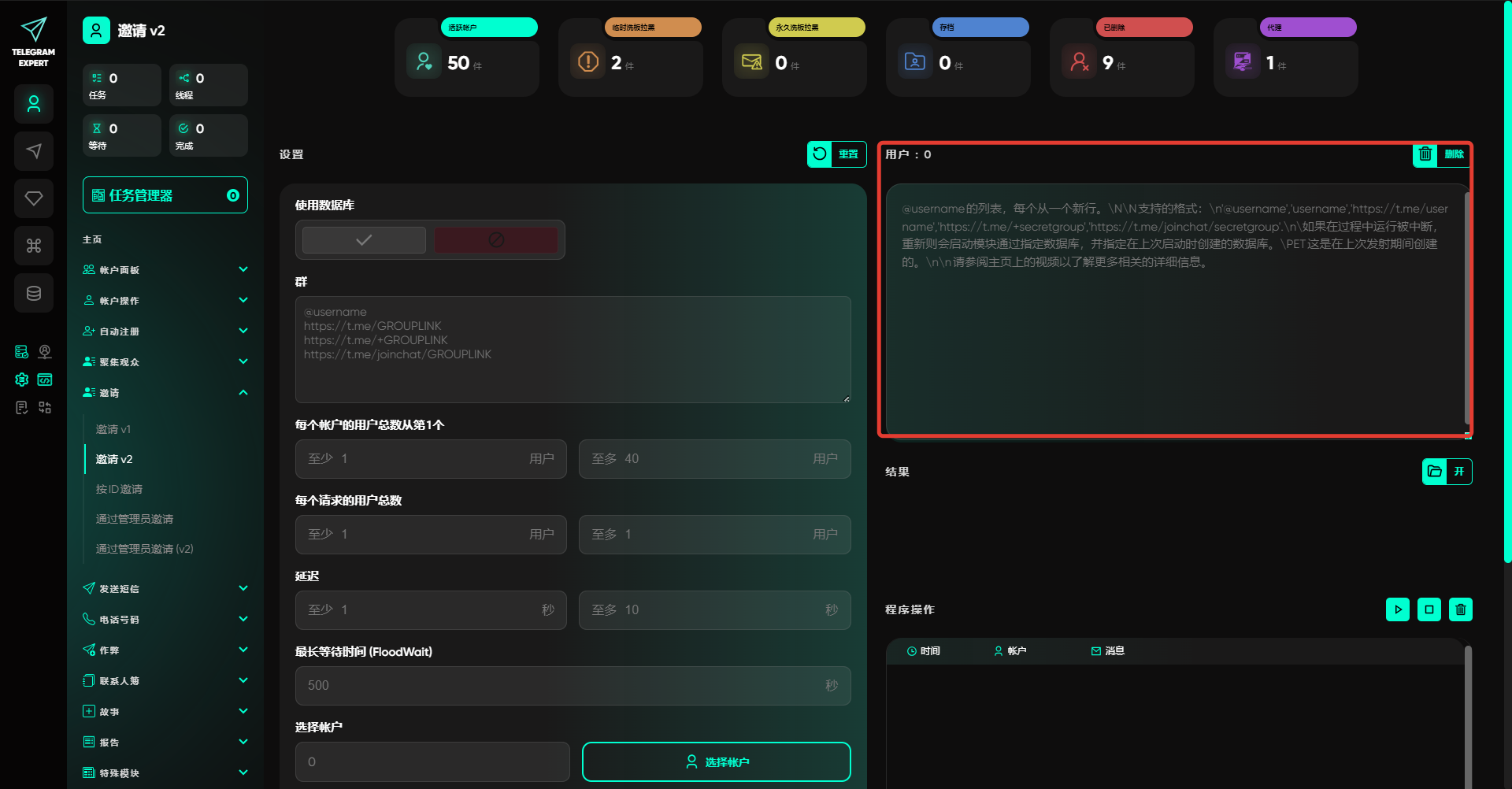Open the 按ID邀请 submenu item
Image resolution: width=1512 pixels, height=789 pixels.
click(119, 489)
